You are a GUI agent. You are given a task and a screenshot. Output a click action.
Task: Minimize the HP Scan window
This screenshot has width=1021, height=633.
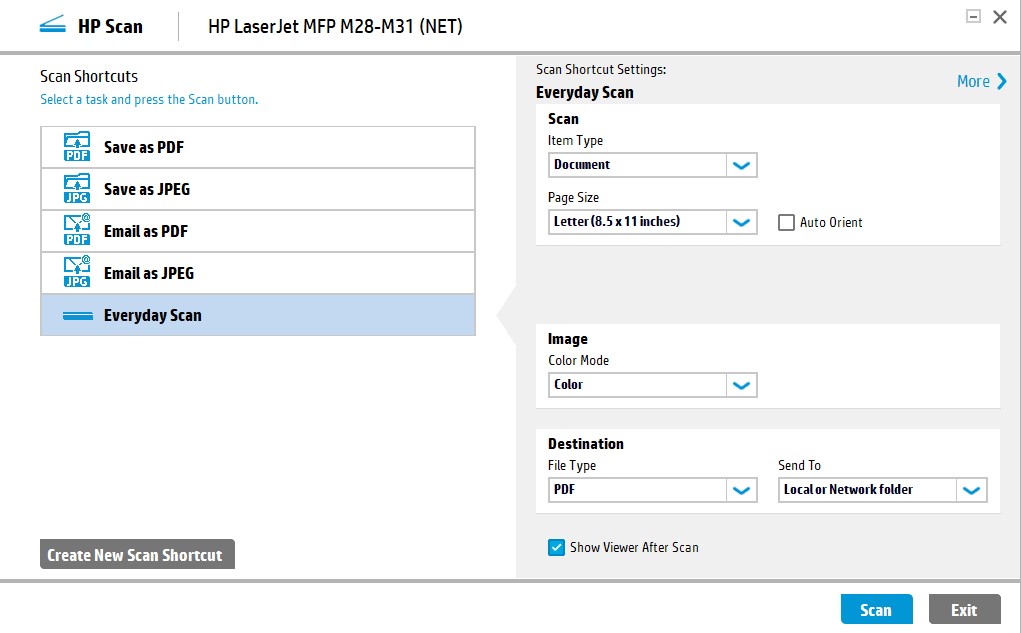[973, 16]
